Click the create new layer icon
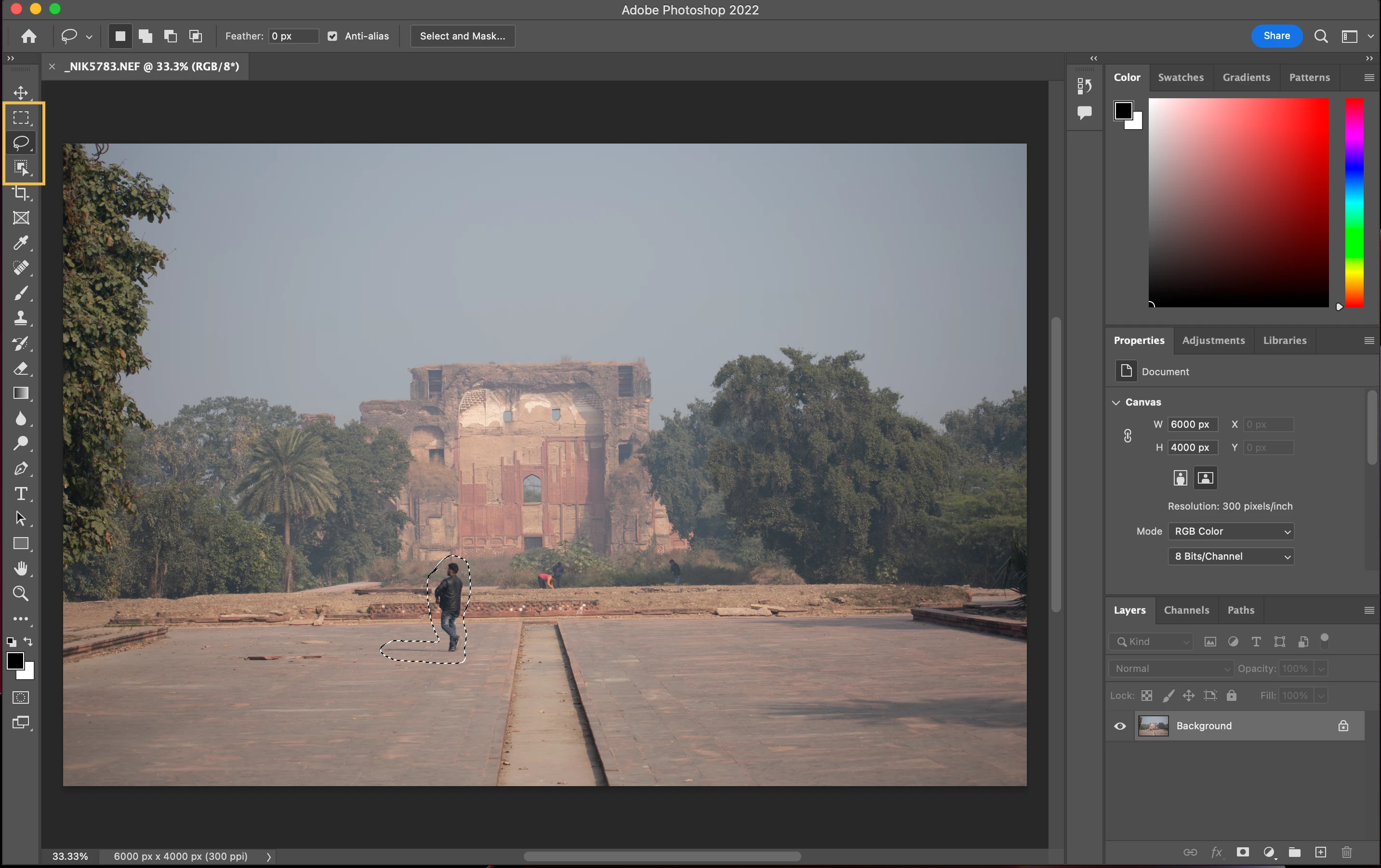The image size is (1381, 868). click(1320, 852)
